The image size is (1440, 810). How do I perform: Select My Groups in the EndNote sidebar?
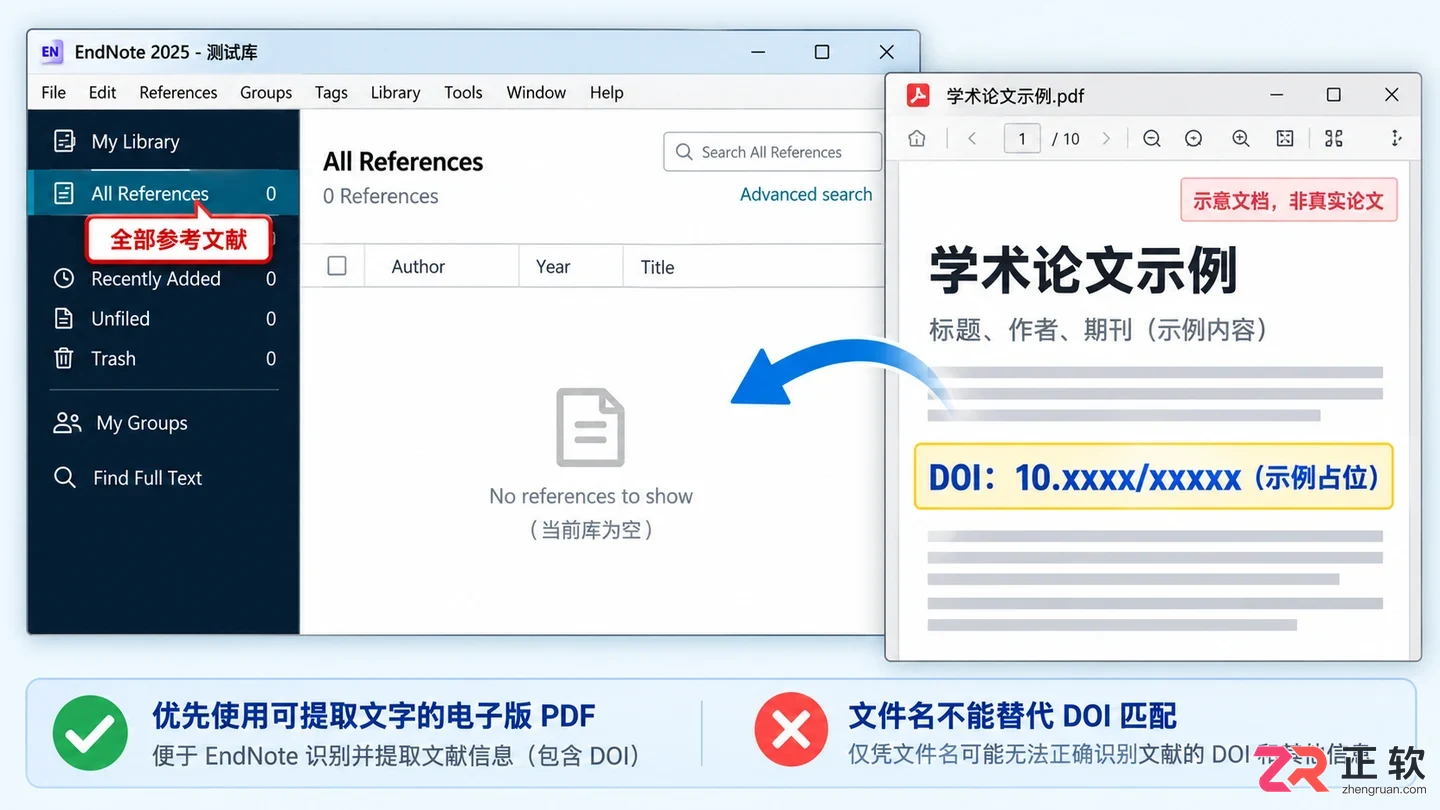(x=121, y=423)
